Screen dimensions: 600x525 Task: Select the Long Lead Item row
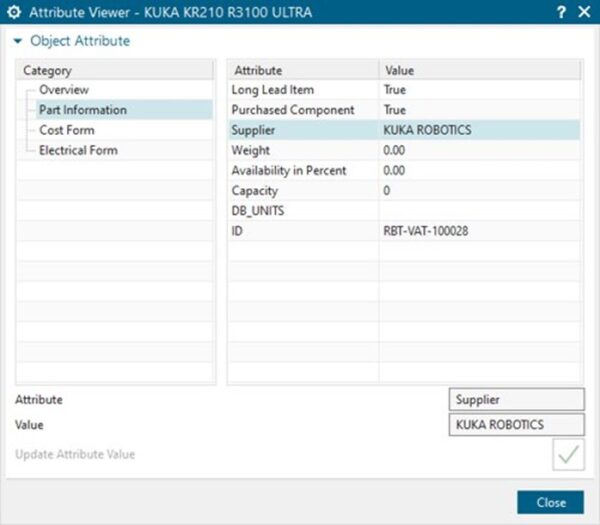coord(273,90)
